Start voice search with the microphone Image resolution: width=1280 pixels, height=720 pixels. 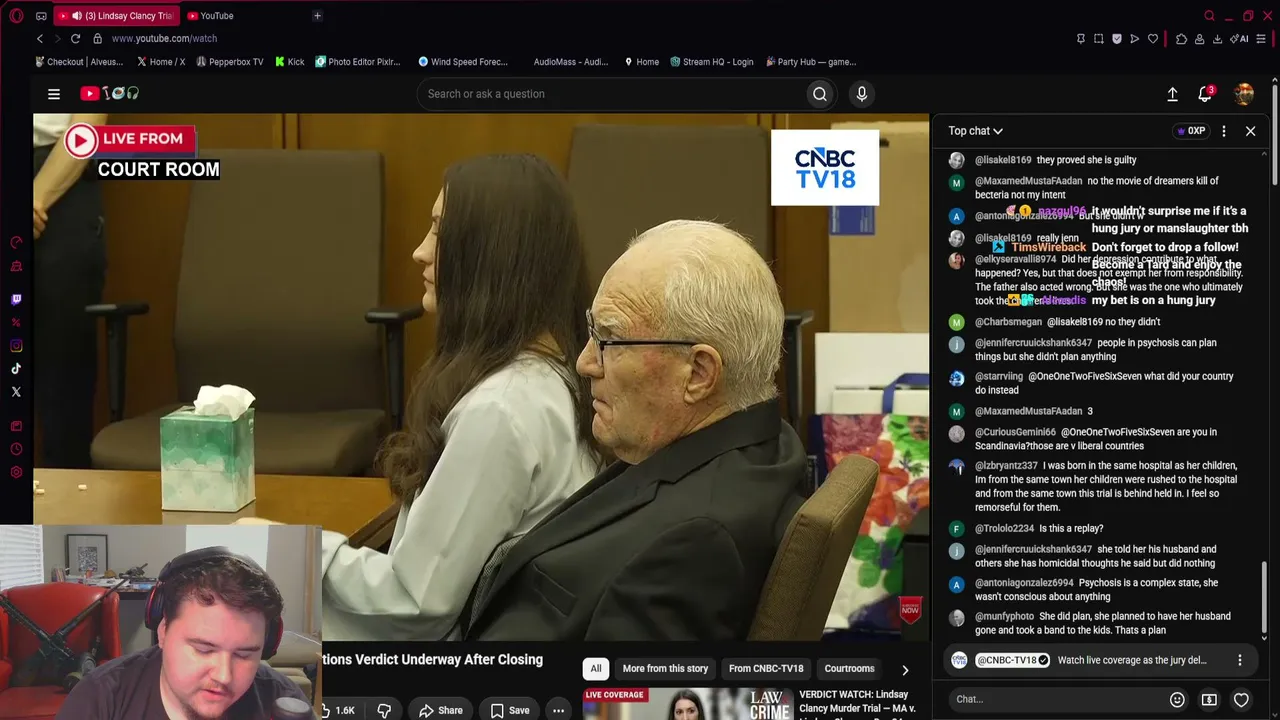click(862, 94)
